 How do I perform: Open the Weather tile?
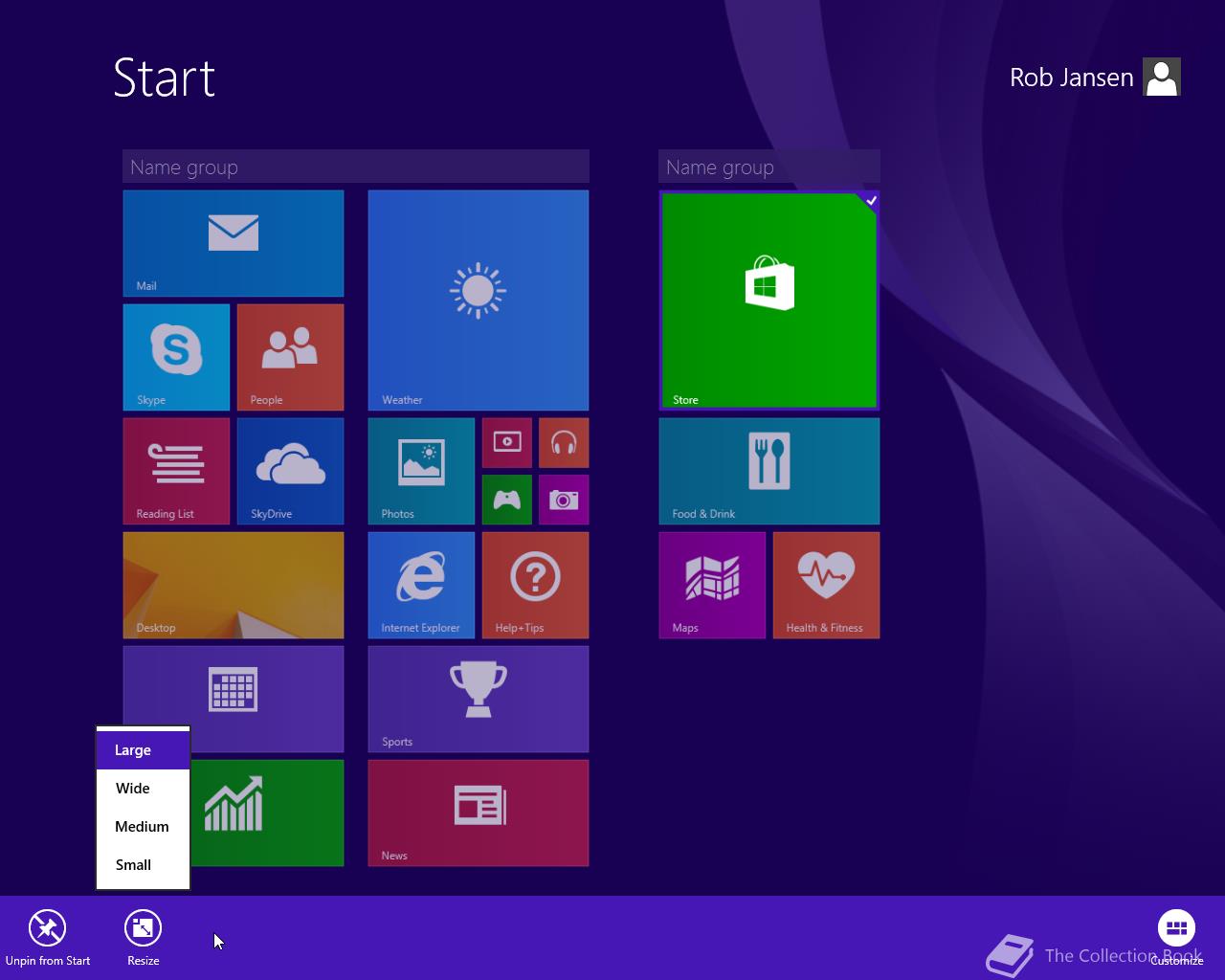click(x=479, y=301)
